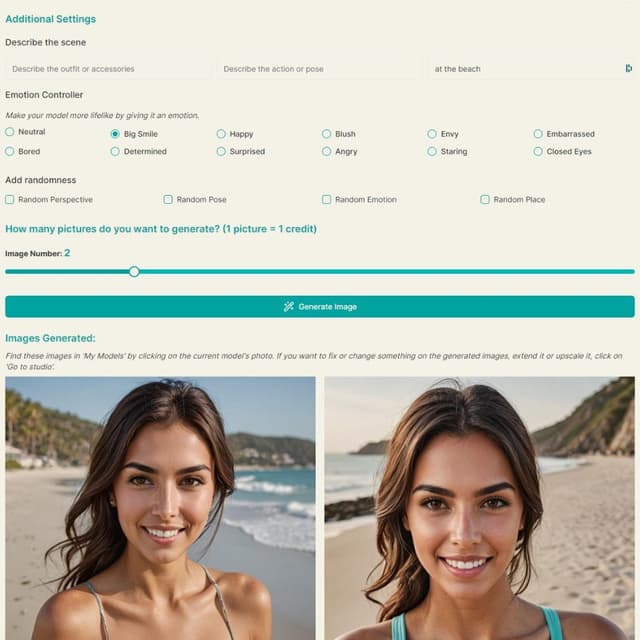Viewport: 640px width, 640px height.
Task: Click the Image Number slider handle
Action: [134, 272]
